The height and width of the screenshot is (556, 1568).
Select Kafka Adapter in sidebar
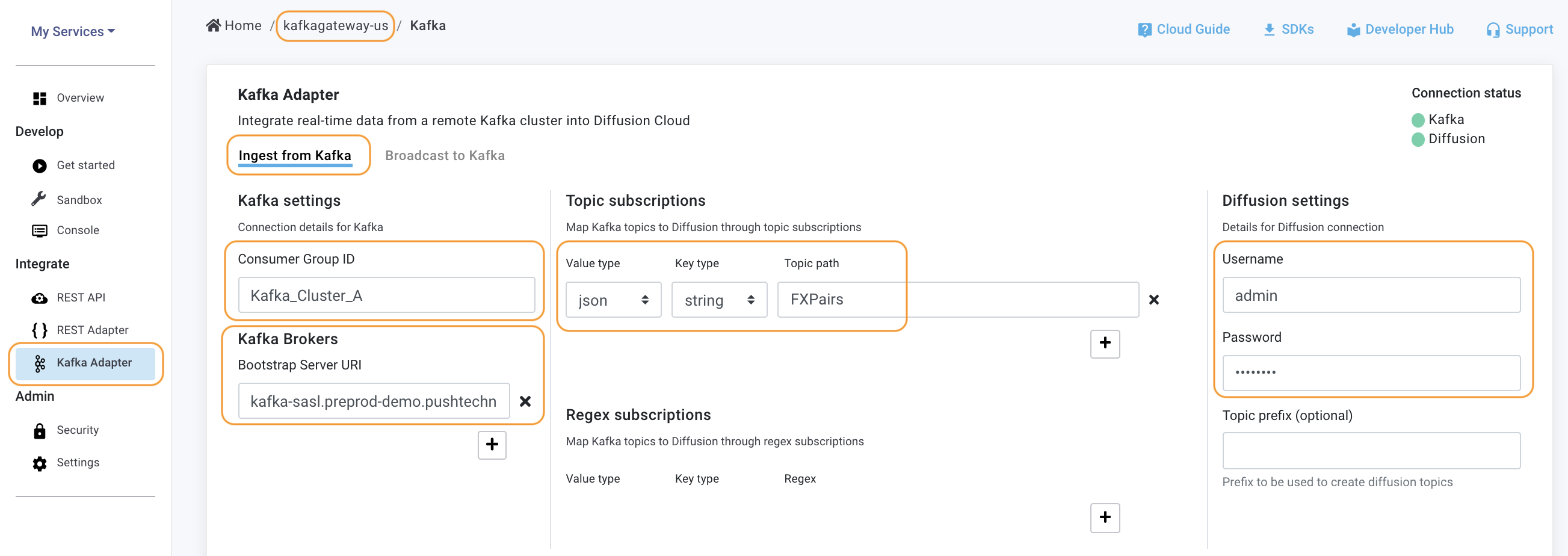[x=85, y=363]
